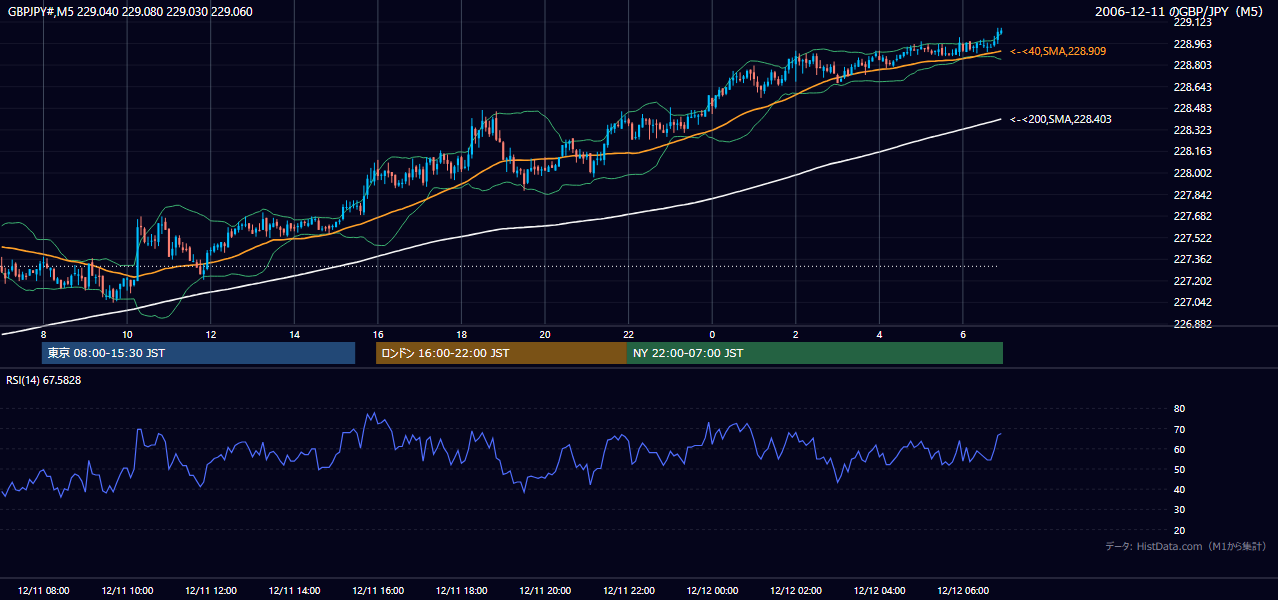Click the 12/11 14:00 time label
1278x600 pixels.
coord(294,591)
